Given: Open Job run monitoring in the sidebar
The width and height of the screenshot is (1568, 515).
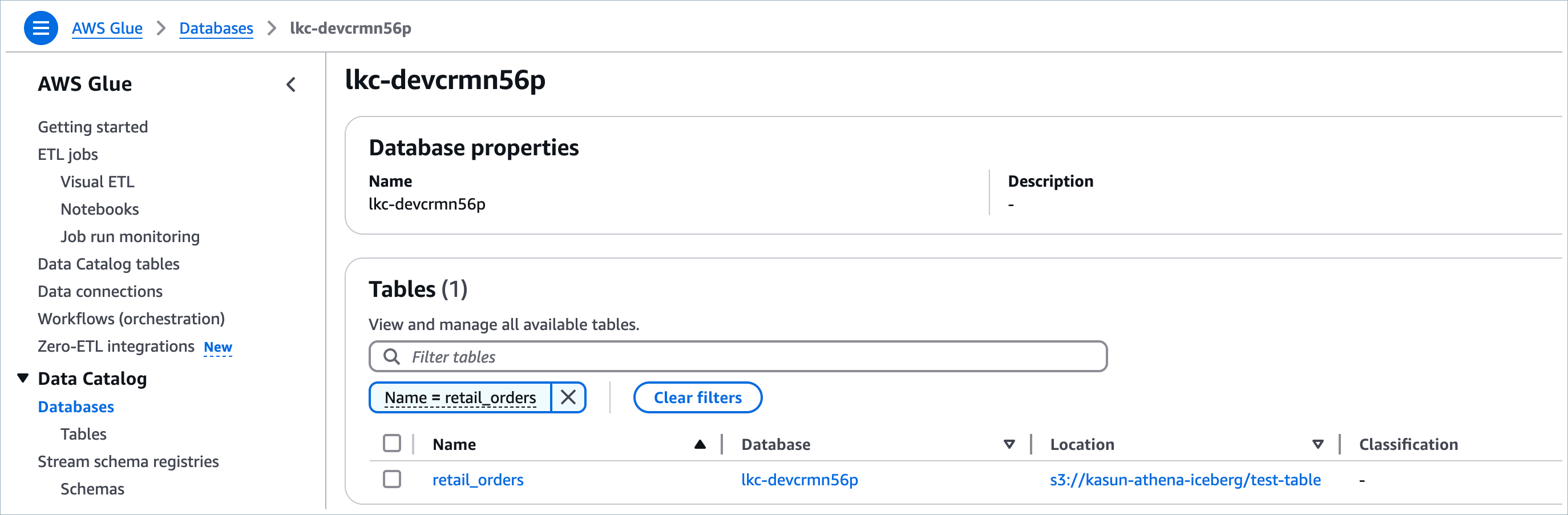Looking at the screenshot, I should tap(130, 236).
